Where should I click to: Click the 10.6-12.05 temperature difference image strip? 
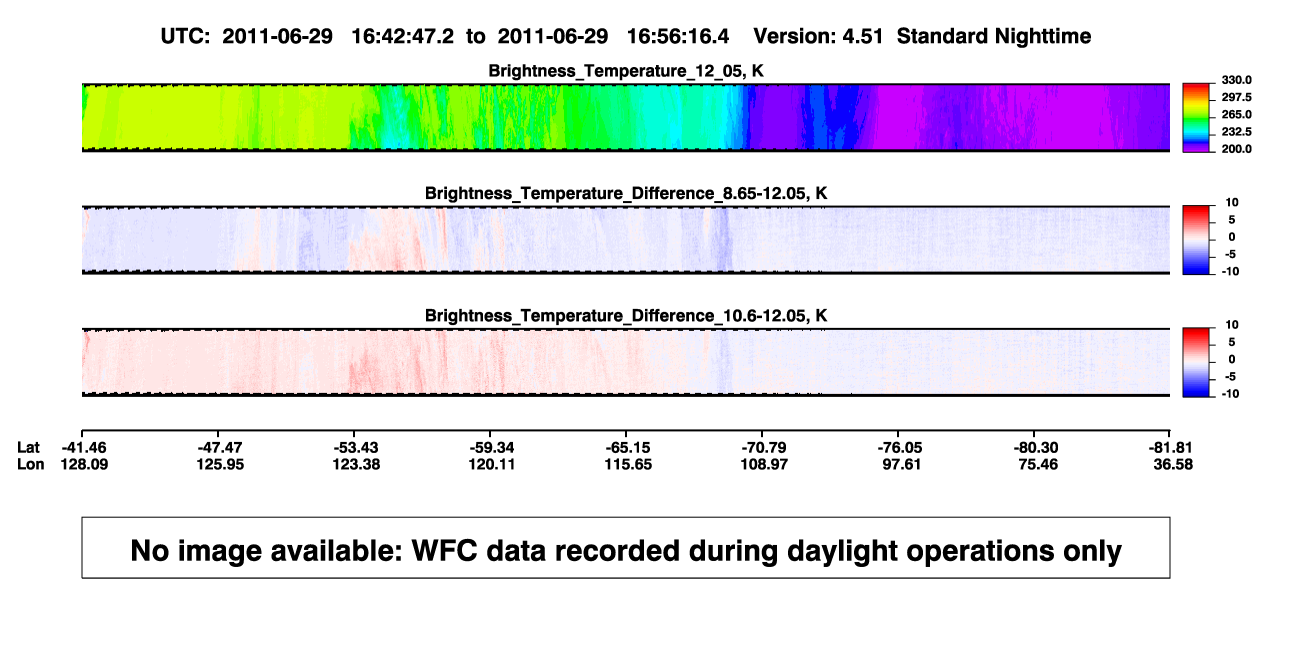click(625, 363)
